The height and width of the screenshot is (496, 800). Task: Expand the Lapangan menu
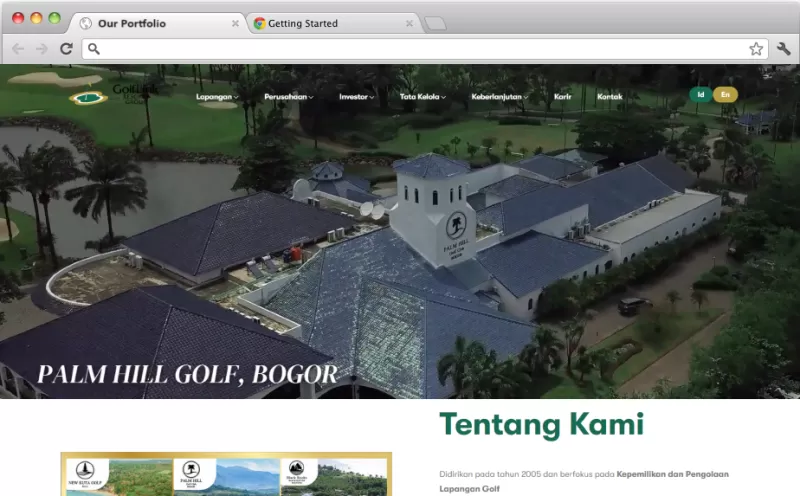(217, 96)
